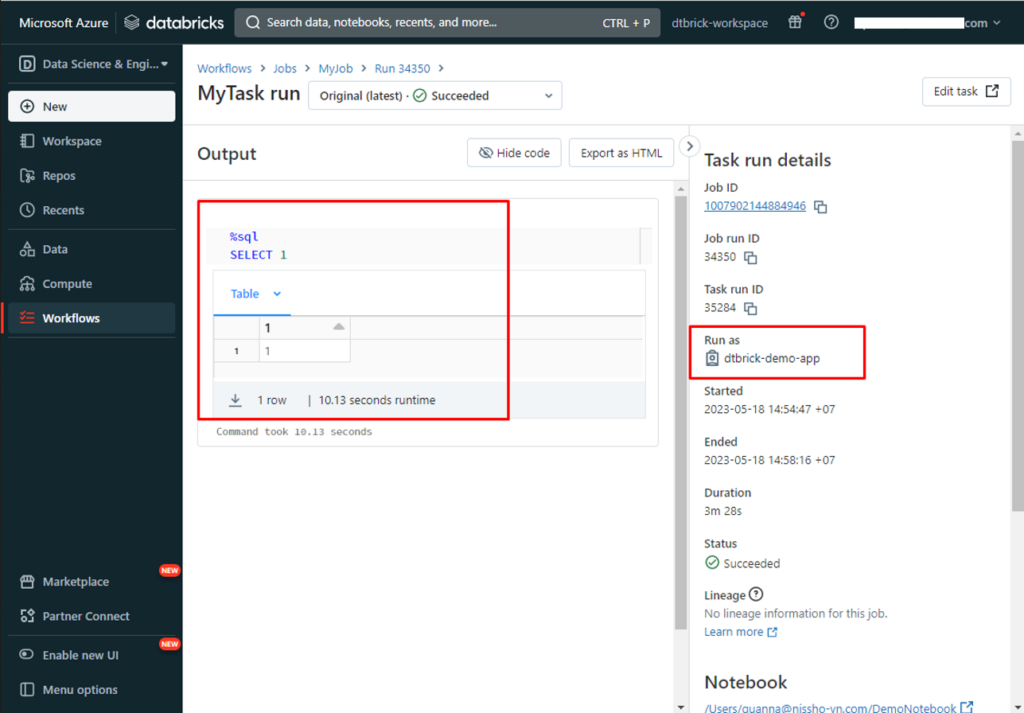This screenshot has width=1024, height=713.
Task: Click the Edit task button
Action: pyautogui.click(x=965, y=91)
